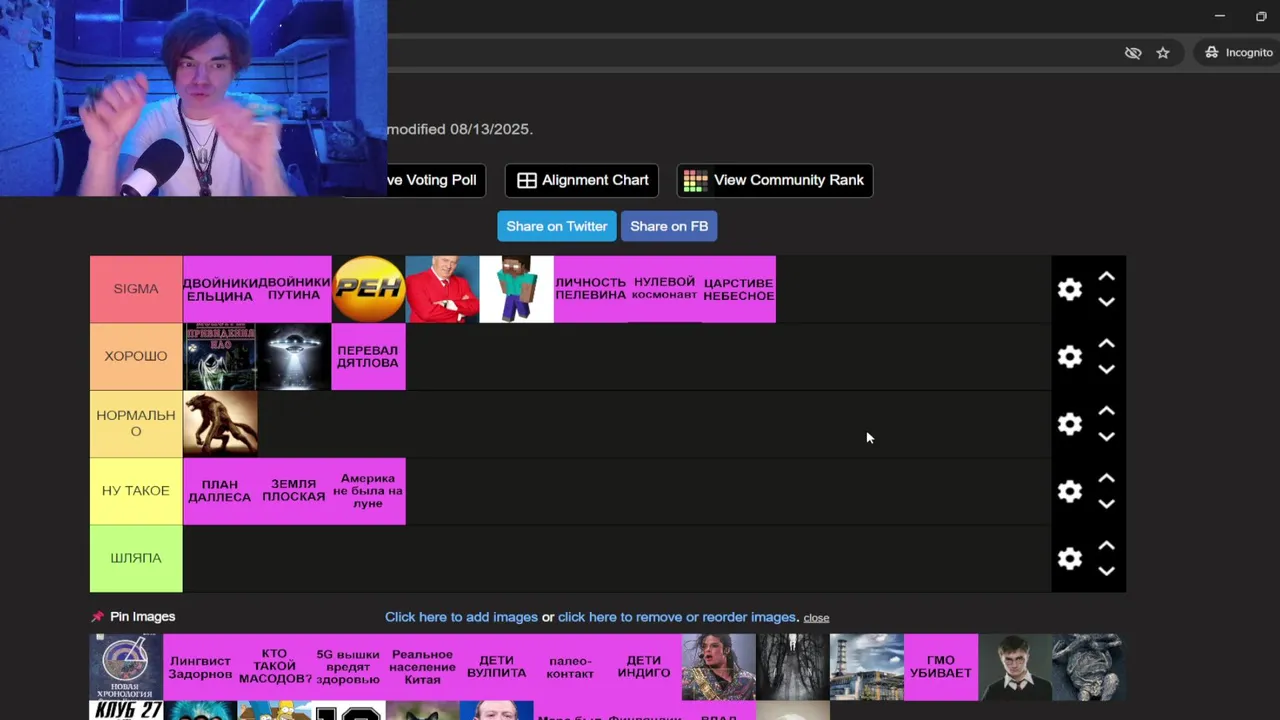Viewport: 1280px width, 720px height.
Task: Pick the Новая Хронология image
Action: (126, 667)
